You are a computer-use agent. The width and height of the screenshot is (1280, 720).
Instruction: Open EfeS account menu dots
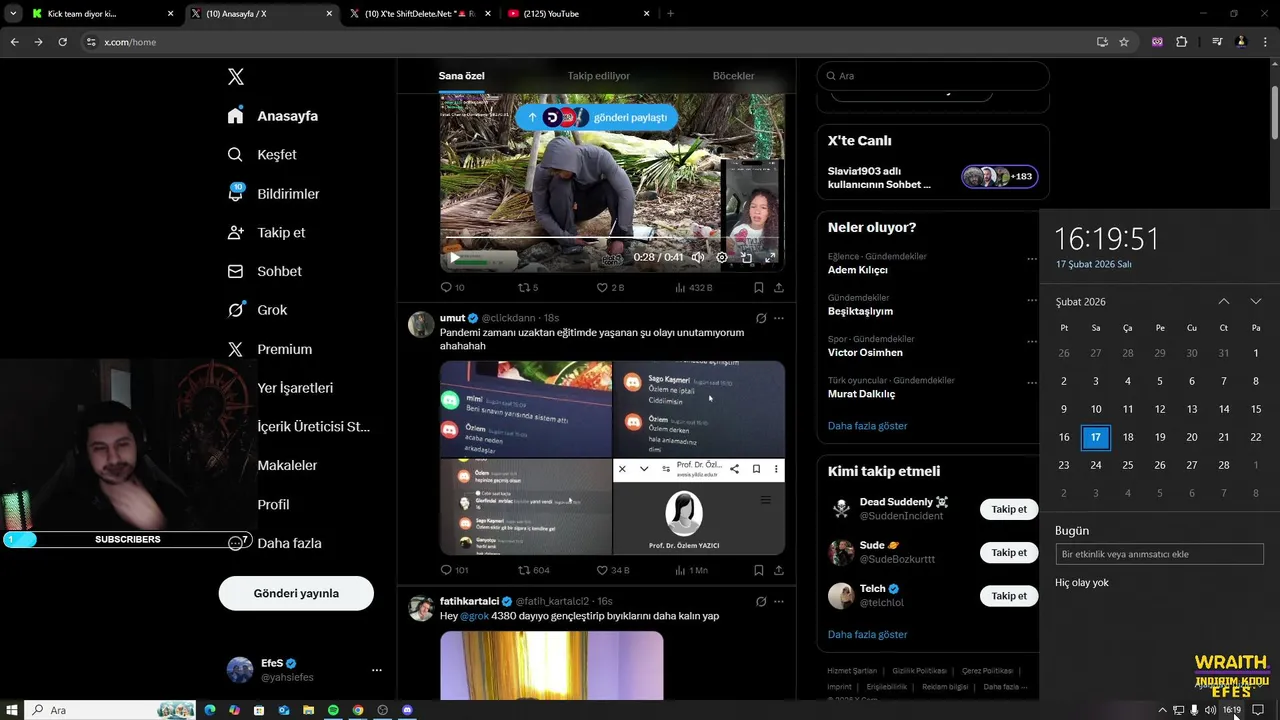(x=376, y=670)
